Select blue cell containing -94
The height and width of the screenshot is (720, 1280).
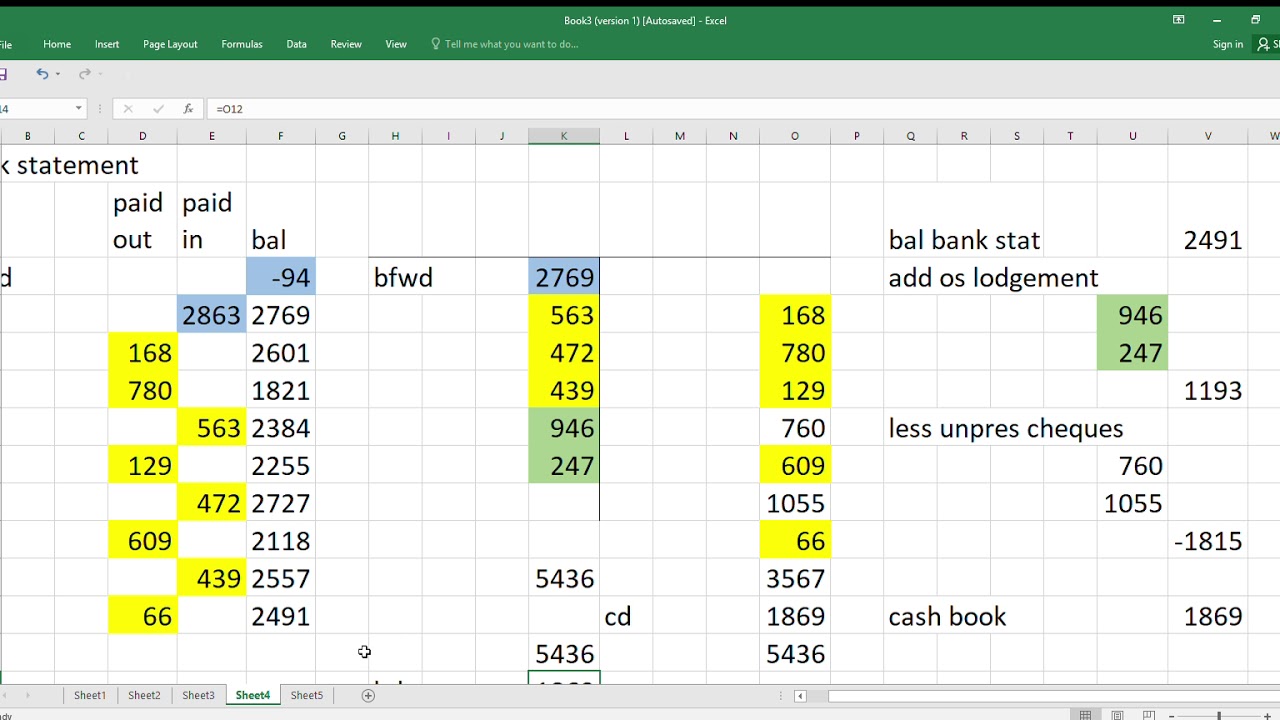point(281,277)
